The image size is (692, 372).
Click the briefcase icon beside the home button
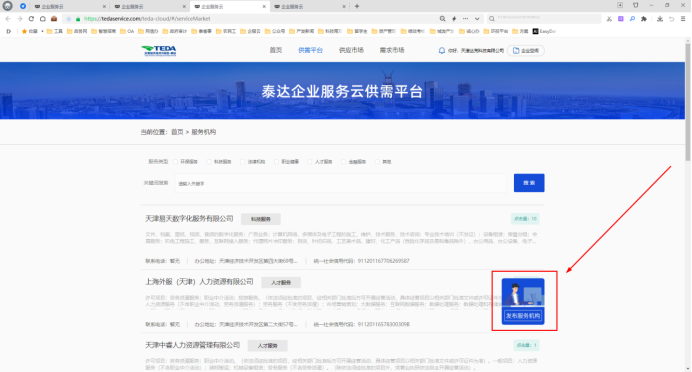click(54, 19)
